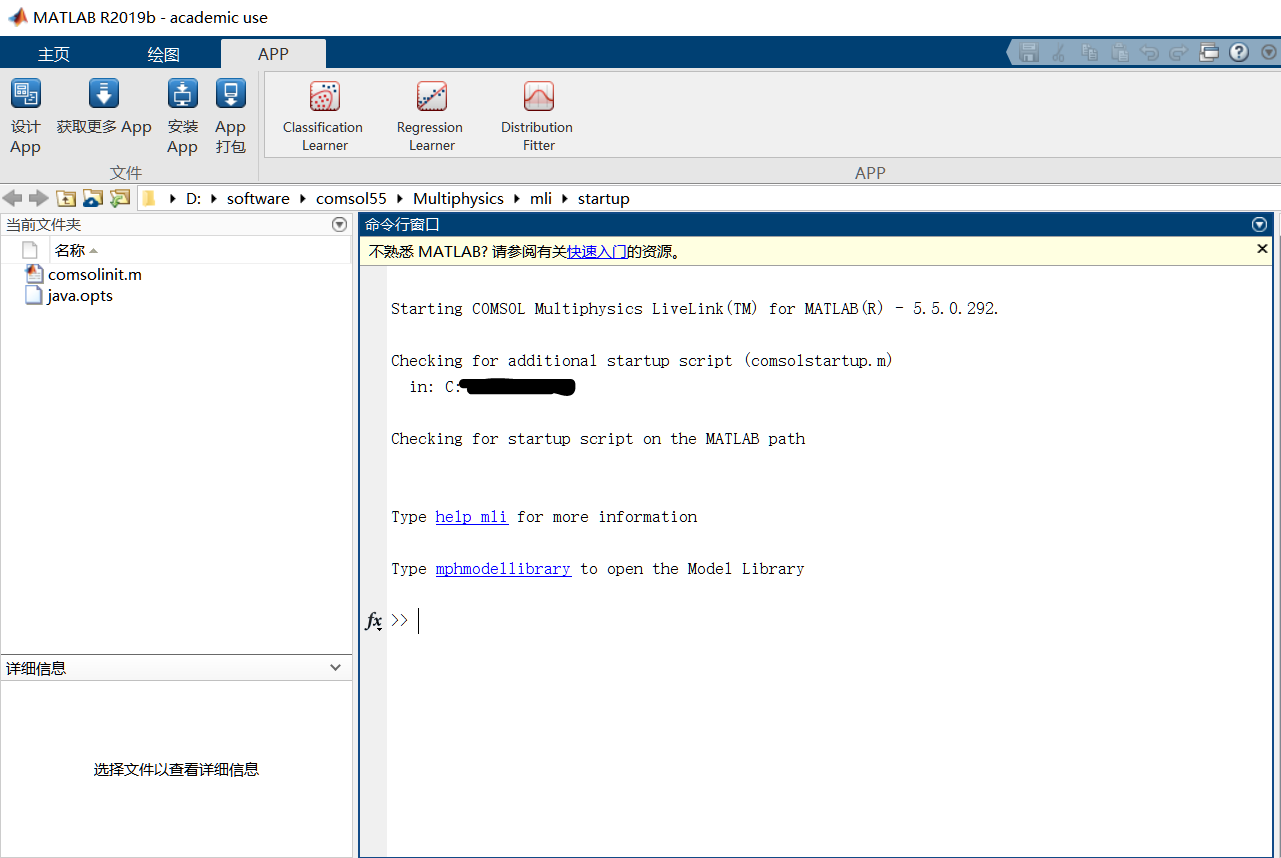Image resolution: width=1281 pixels, height=858 pixels.
Task: Select the comsolinit.m file
Action: pyautogui.click(x=94, y=274)
